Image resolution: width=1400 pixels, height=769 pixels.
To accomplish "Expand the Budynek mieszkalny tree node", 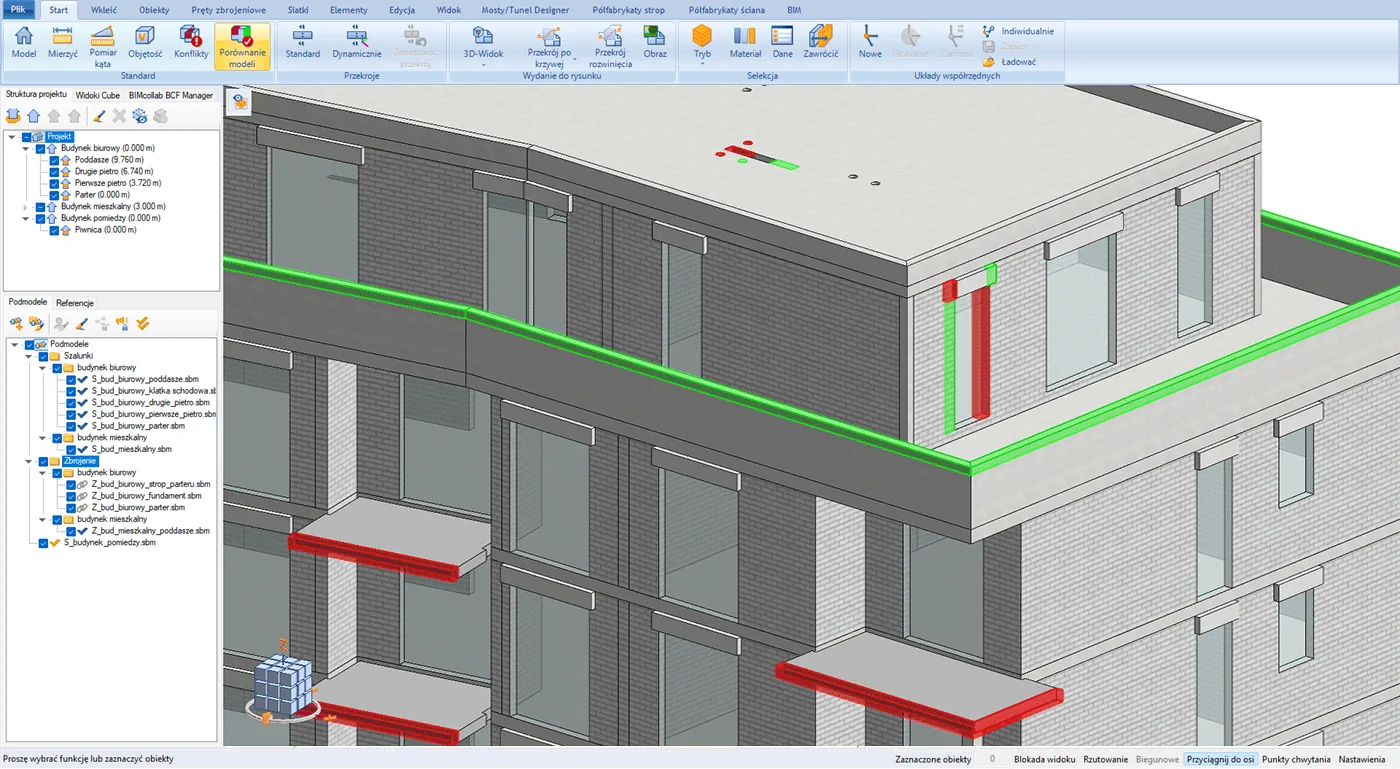I will [x=26, y=207].
